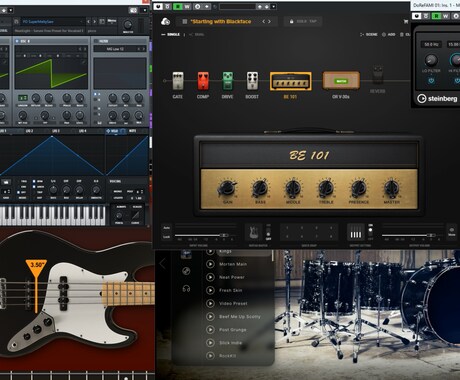Open the synth preset name dropdown
Screen dimensions: 460x380
click(52, 22)
